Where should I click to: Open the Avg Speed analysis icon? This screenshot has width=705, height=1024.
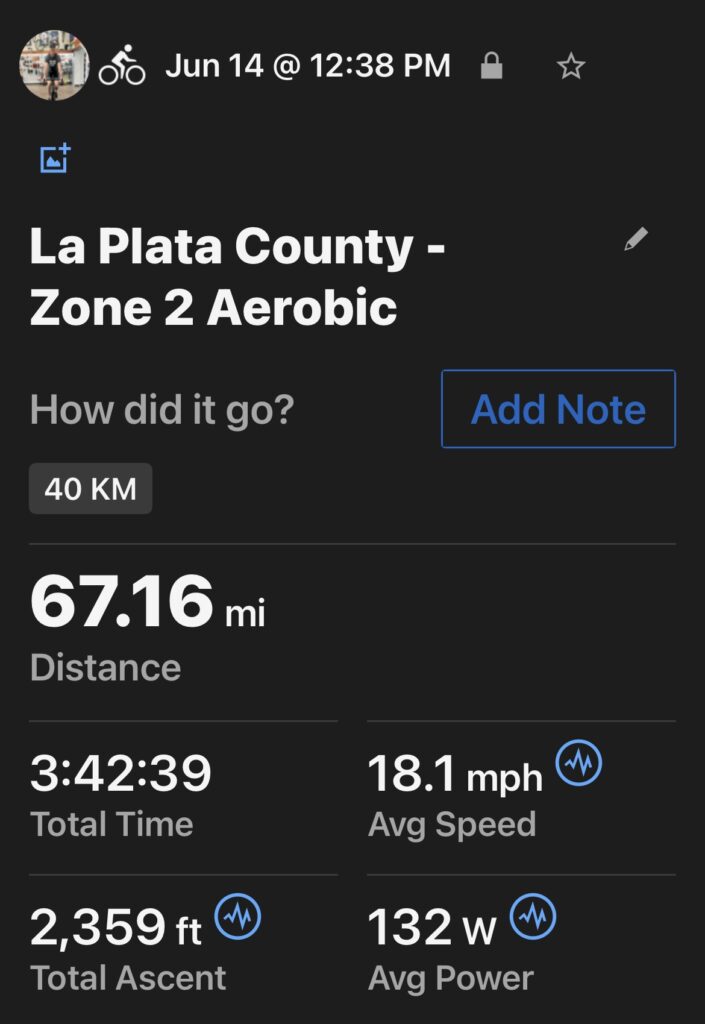[x=578, y=762]
